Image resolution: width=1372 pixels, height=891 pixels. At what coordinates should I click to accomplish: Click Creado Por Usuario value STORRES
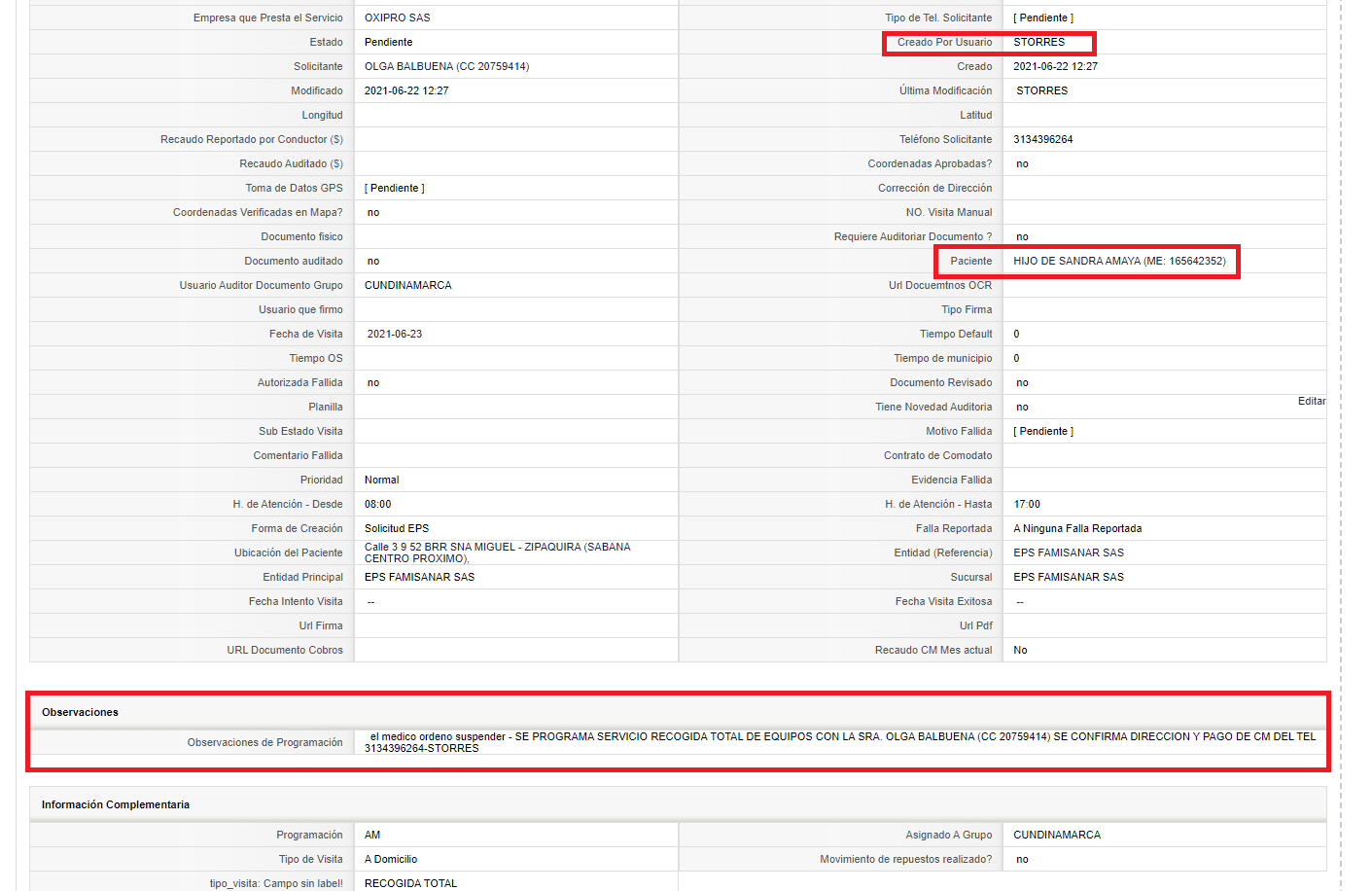[x=1039, y=42]
